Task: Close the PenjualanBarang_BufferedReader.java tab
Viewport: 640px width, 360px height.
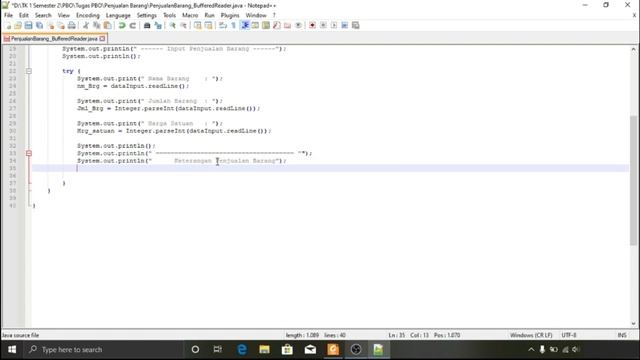Action: (102, 38)
